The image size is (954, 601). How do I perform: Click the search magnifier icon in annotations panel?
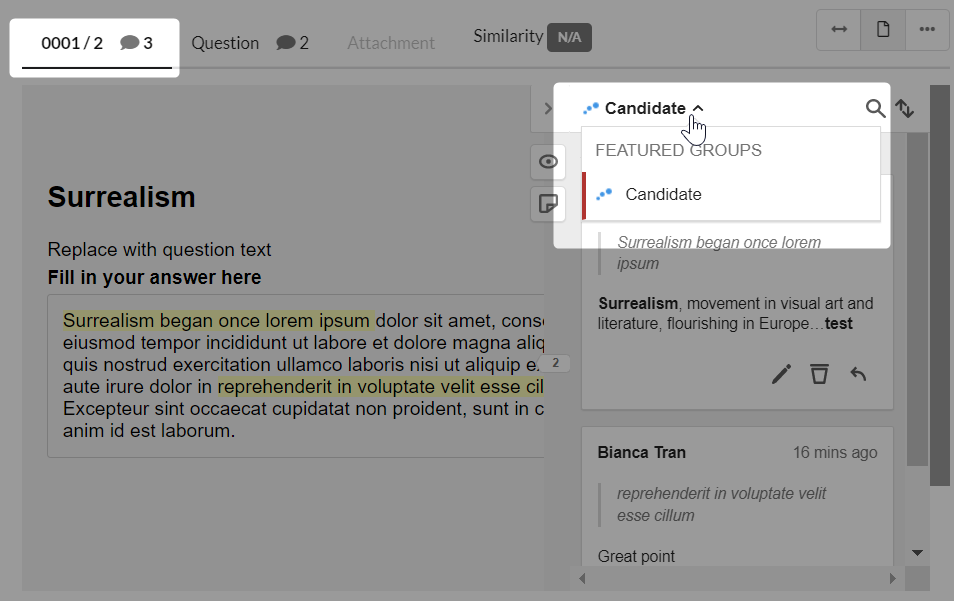(x=876, y=108)
